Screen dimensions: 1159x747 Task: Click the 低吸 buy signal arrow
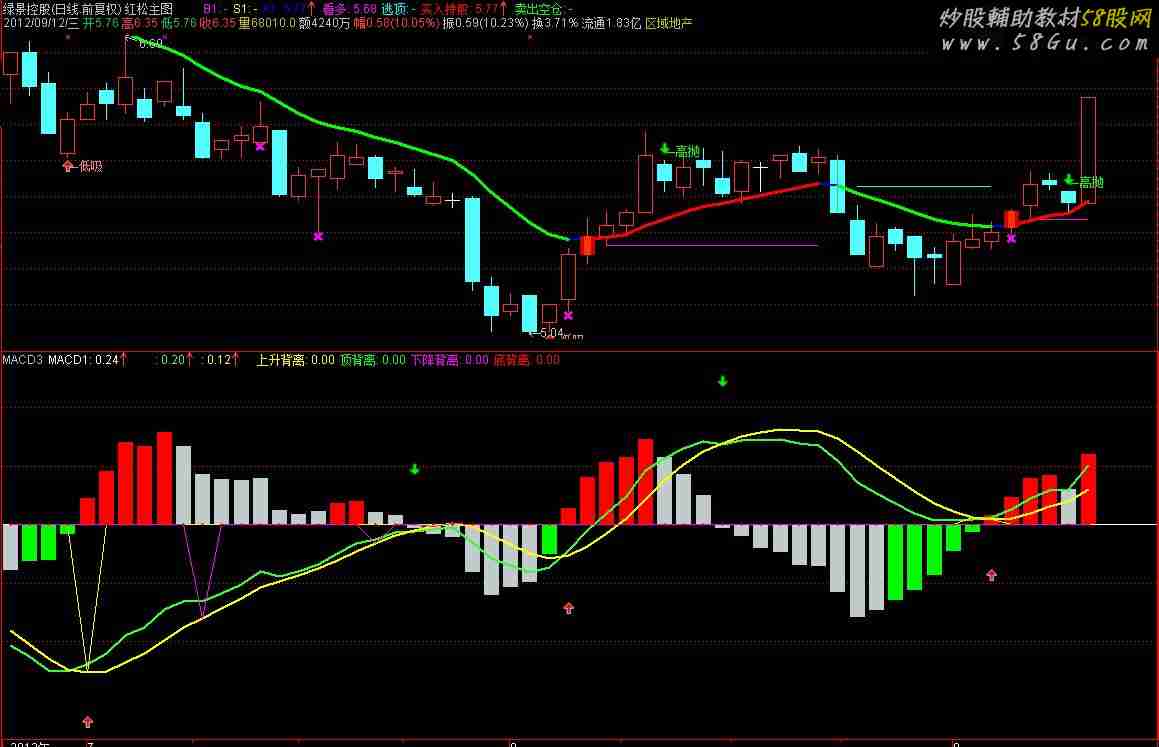coord(68,166)
